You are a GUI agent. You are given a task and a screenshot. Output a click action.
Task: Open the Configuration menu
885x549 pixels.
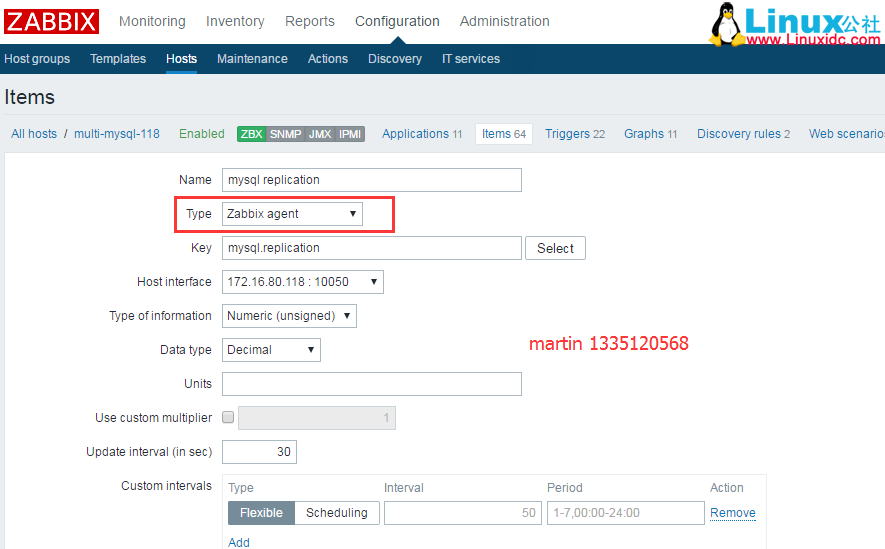pyautogui.click(x=397, y=21)
